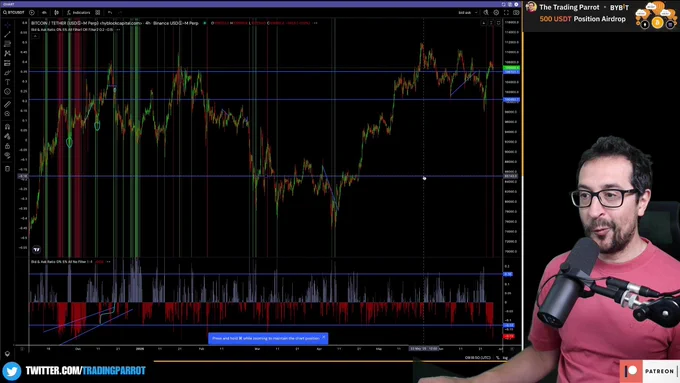This screenshot has width=680, height=383.
Task: Open chart settings gear icon
Action: 496,13
